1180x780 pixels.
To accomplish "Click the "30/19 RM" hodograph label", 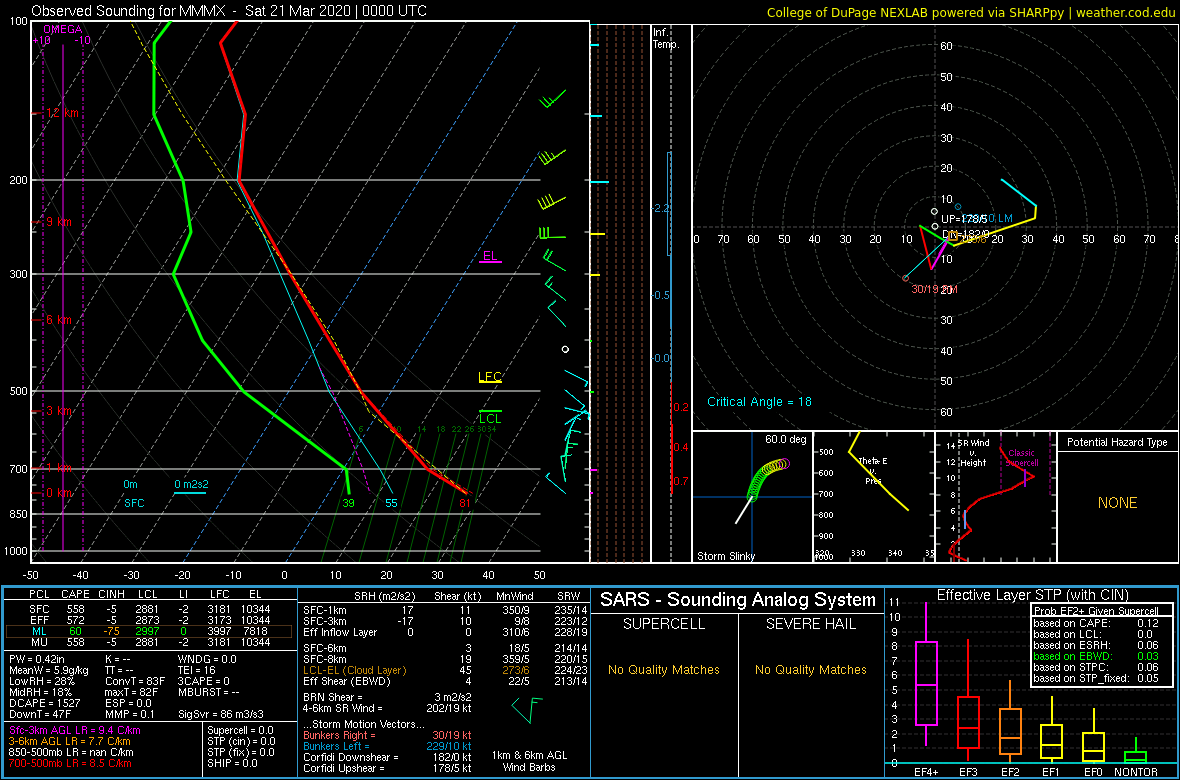I will coord(934,289).
